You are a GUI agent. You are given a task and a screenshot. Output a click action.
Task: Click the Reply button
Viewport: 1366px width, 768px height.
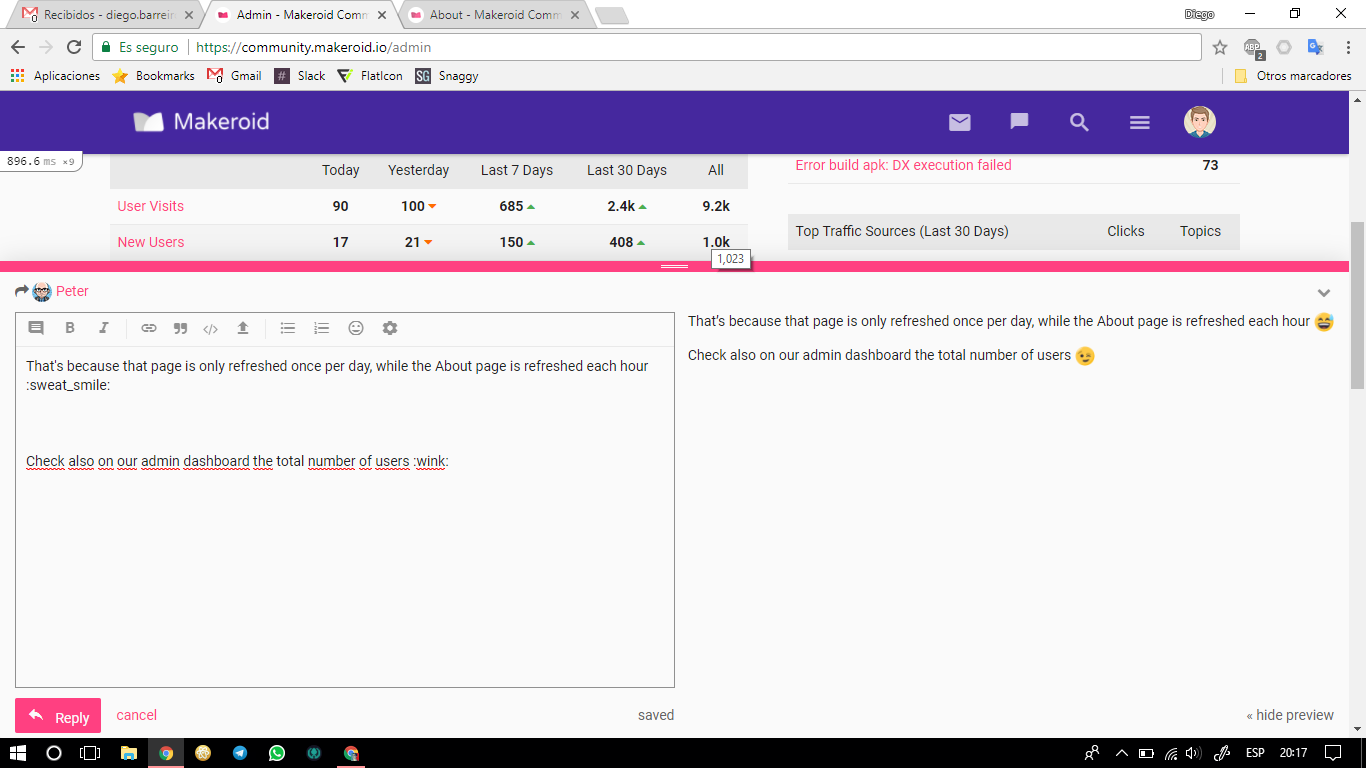pyautogui.click(x=58, y=716)
